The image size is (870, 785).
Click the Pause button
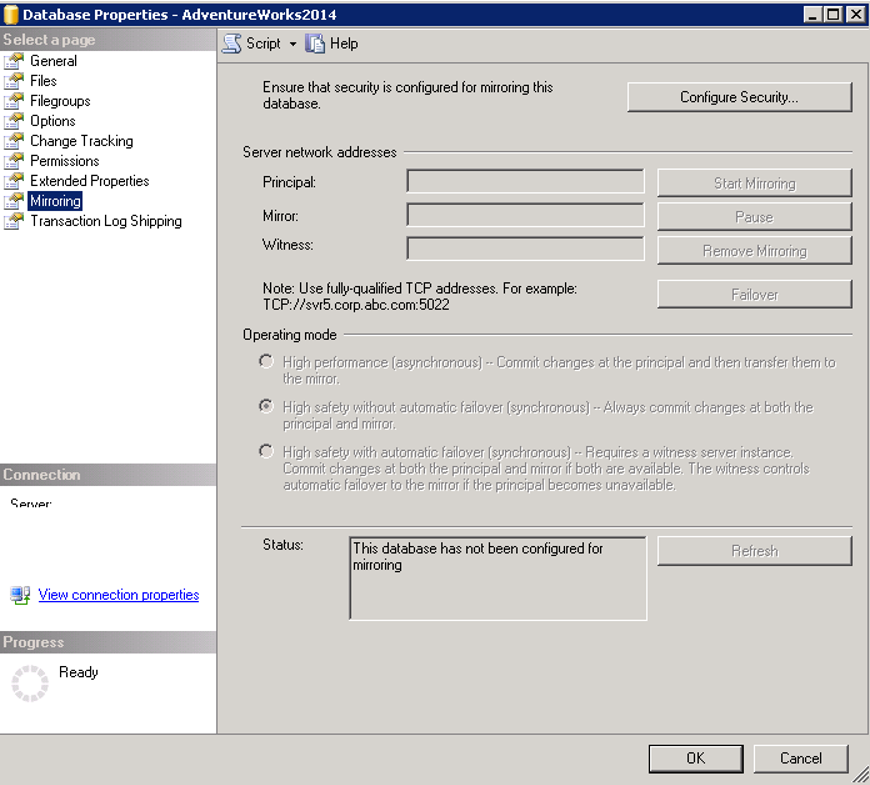(755, 216)
